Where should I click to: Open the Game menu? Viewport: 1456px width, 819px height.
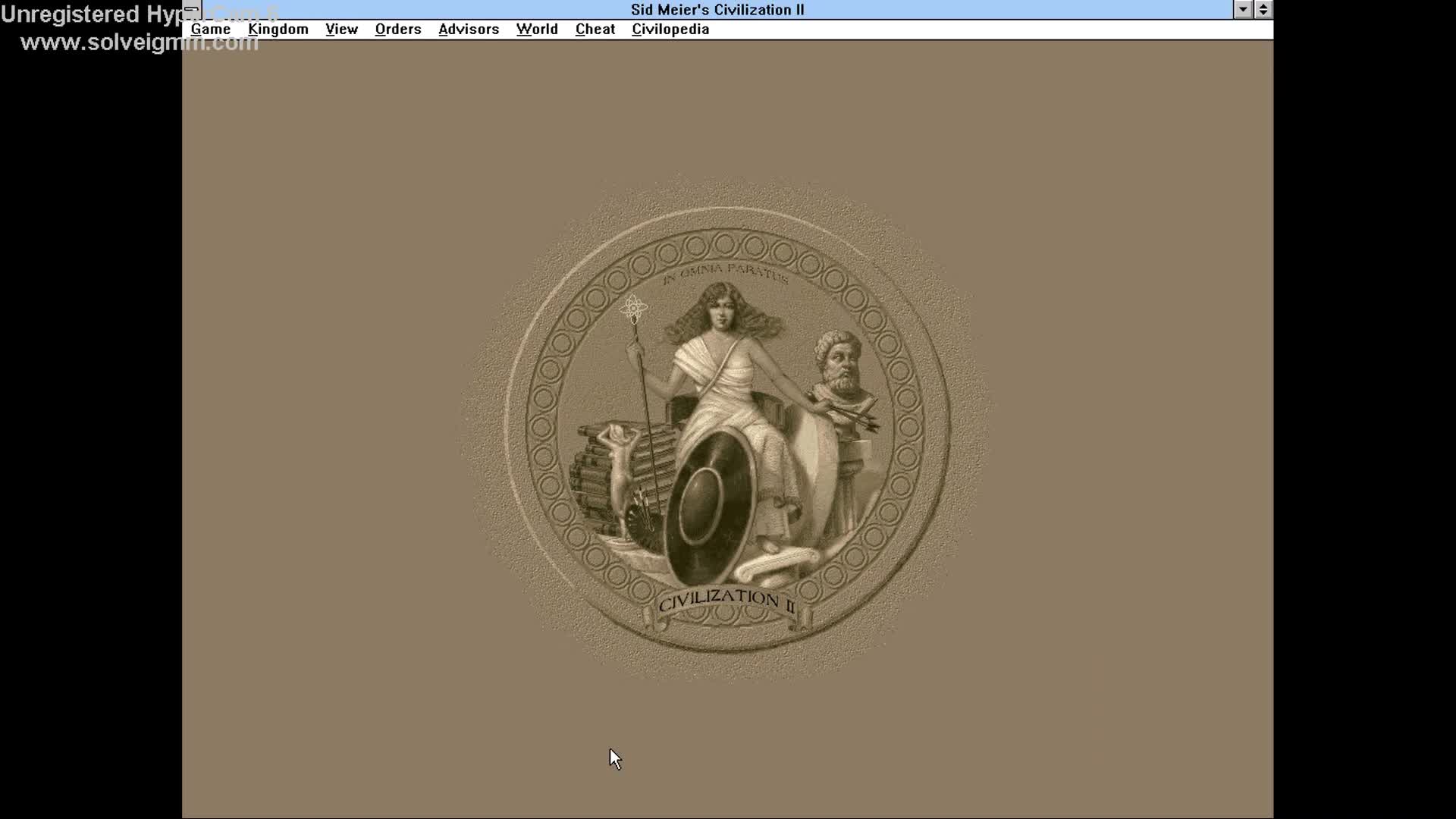211,29
